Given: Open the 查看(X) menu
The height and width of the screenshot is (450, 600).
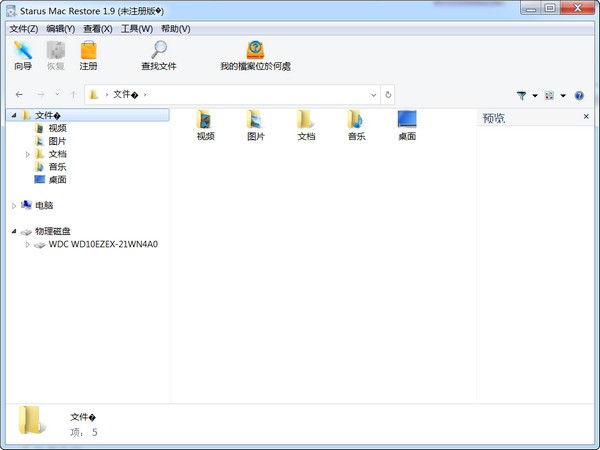Looking at the screenshot, I should pyautogui.click(x=98, y=29).
